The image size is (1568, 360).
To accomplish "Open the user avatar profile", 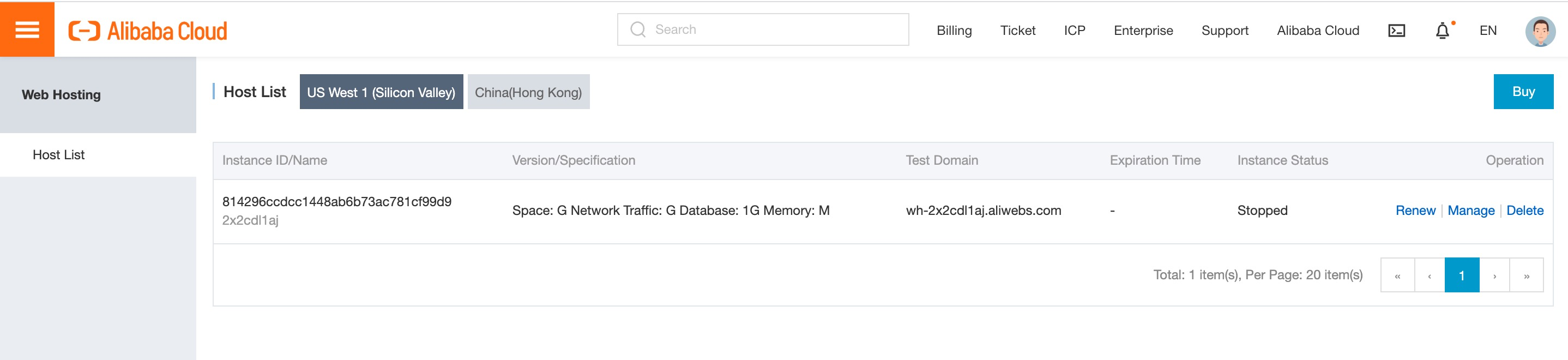I will coord(1540,31).
